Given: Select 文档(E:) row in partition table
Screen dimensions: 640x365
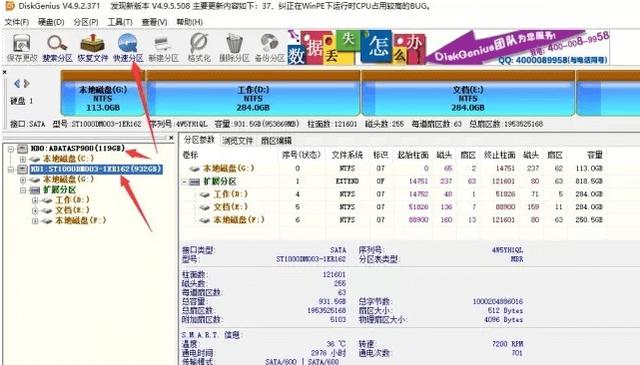Looking at the screenshot, I should (393, 207).
